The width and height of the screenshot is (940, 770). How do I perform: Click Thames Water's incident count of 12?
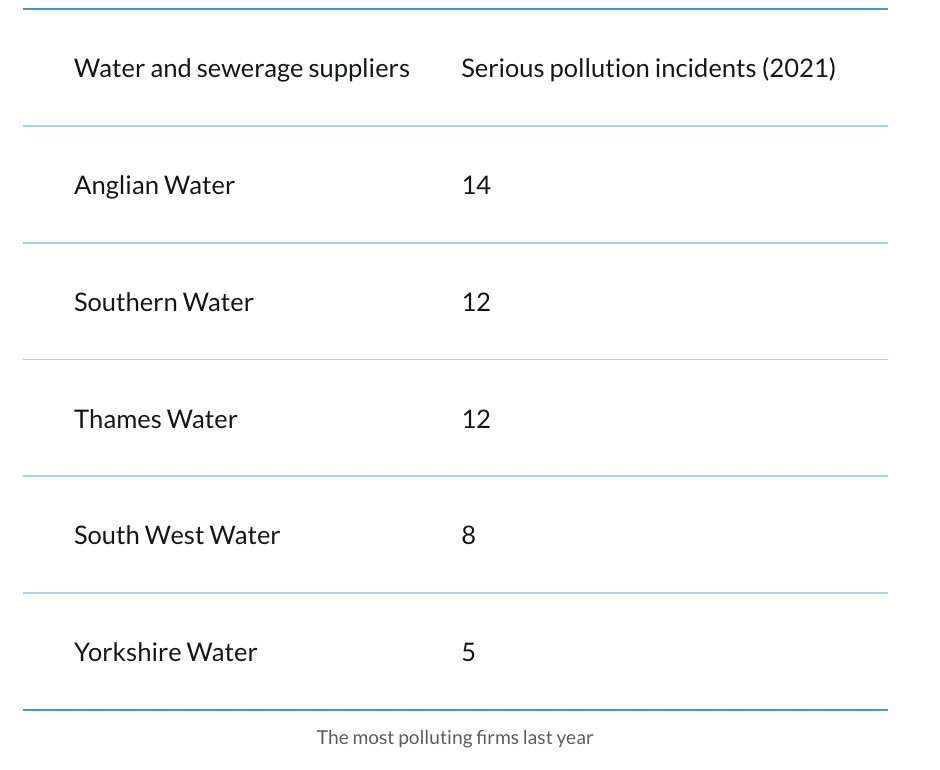[x=476, y=419]
